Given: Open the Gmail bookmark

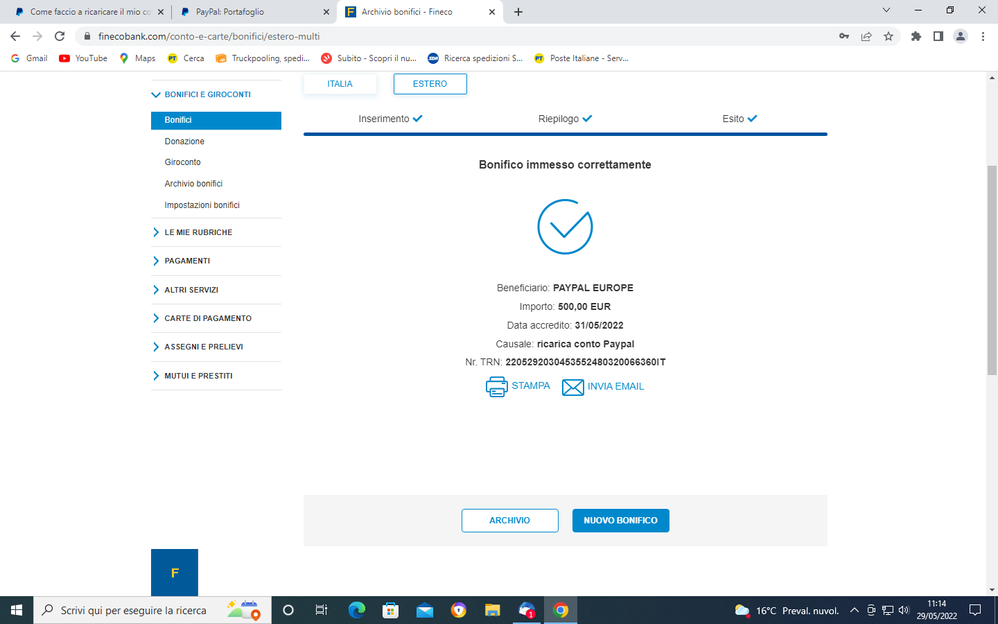Looking at the screenshot, I should coord(29,58).
